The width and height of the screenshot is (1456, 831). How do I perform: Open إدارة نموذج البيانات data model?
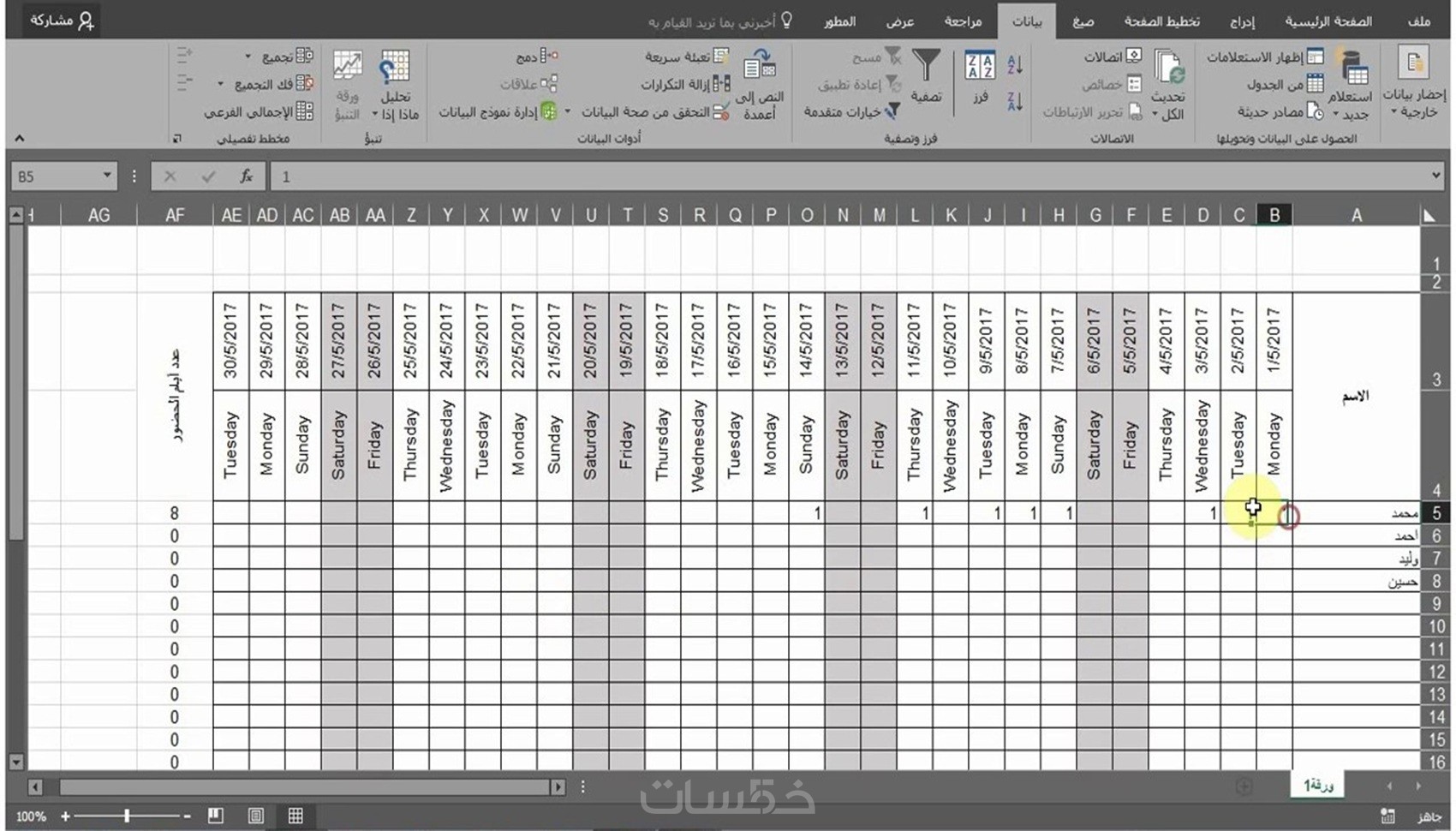[x=498, y=111]
